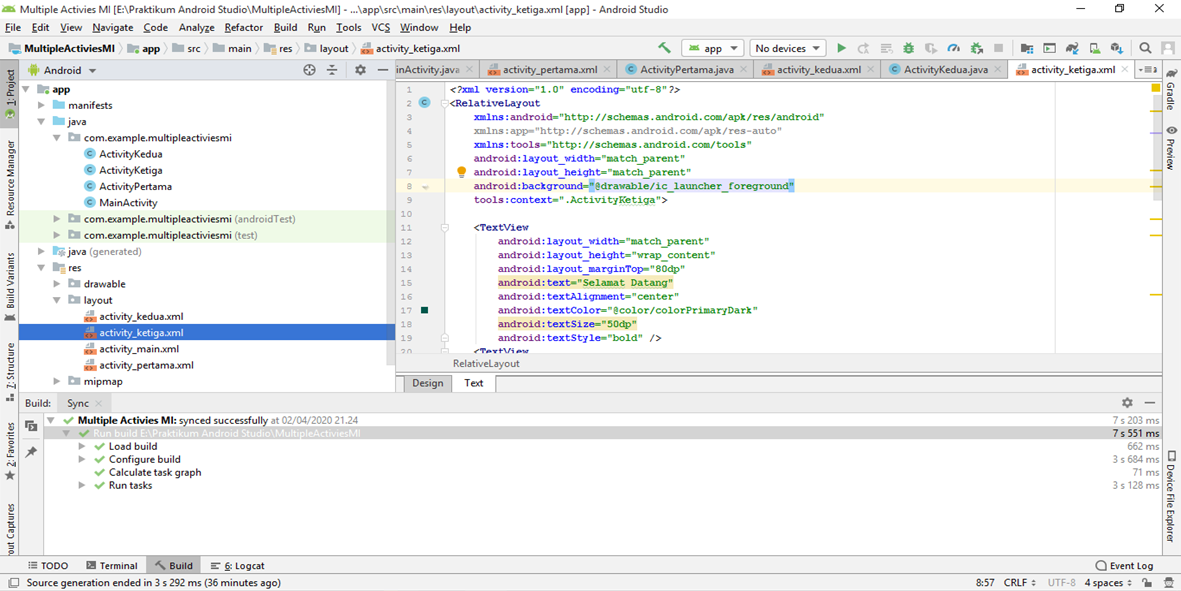Click the Stop square icon in toolbar
This screenshot has width=1181, height=591.
[x=999, y=48]
